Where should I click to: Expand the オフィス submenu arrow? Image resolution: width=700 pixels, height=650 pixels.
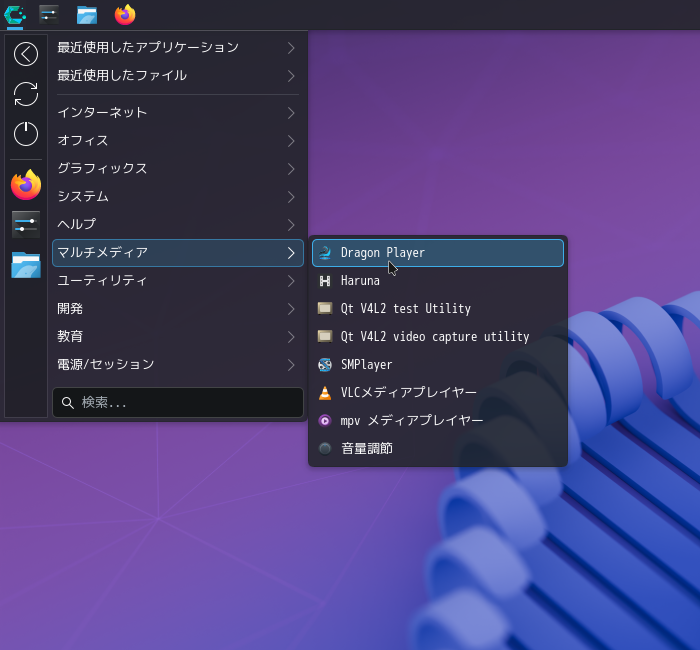(x=291, y=141)
